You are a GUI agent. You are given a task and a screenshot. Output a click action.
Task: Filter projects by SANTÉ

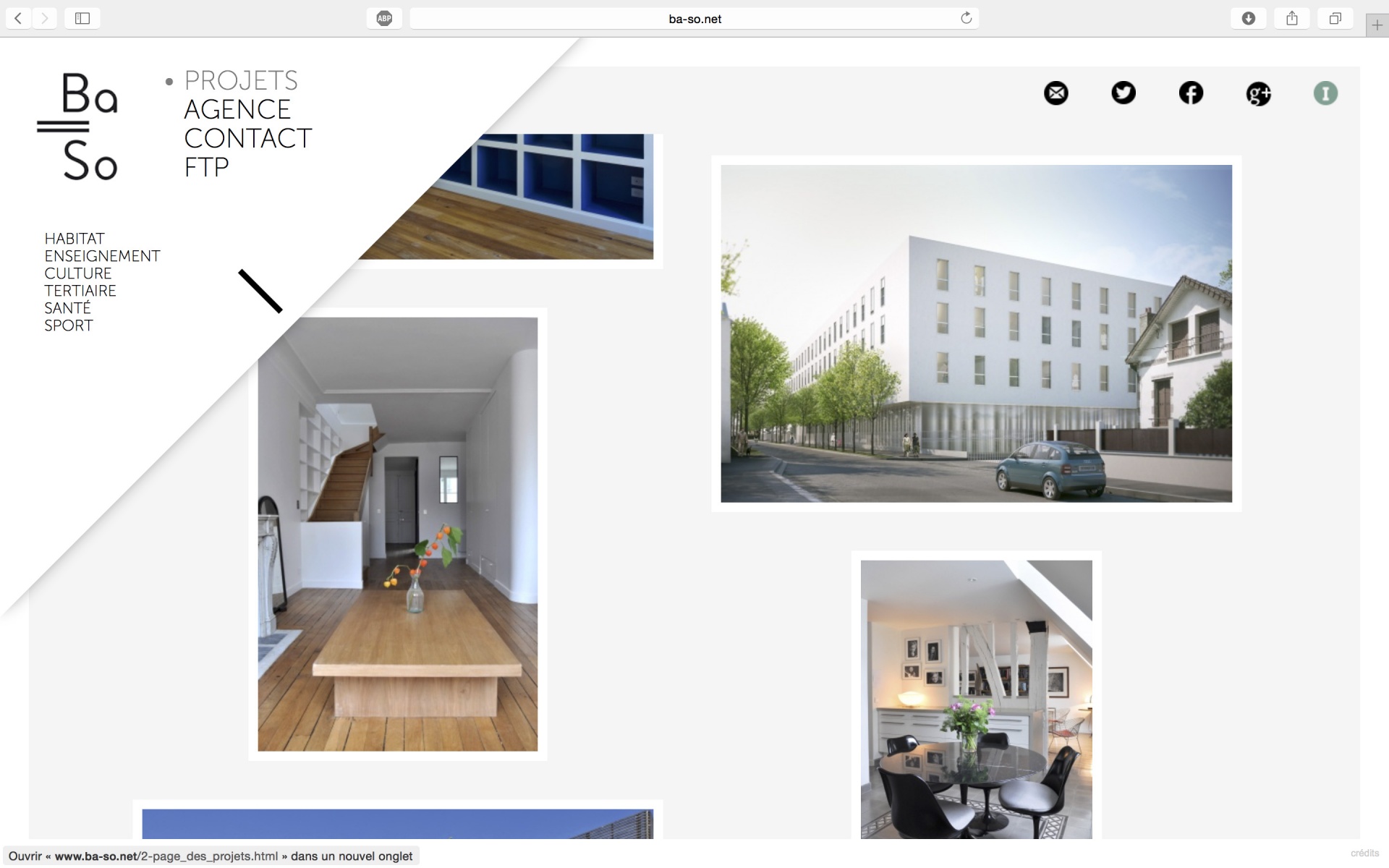[x=67, y=307]
